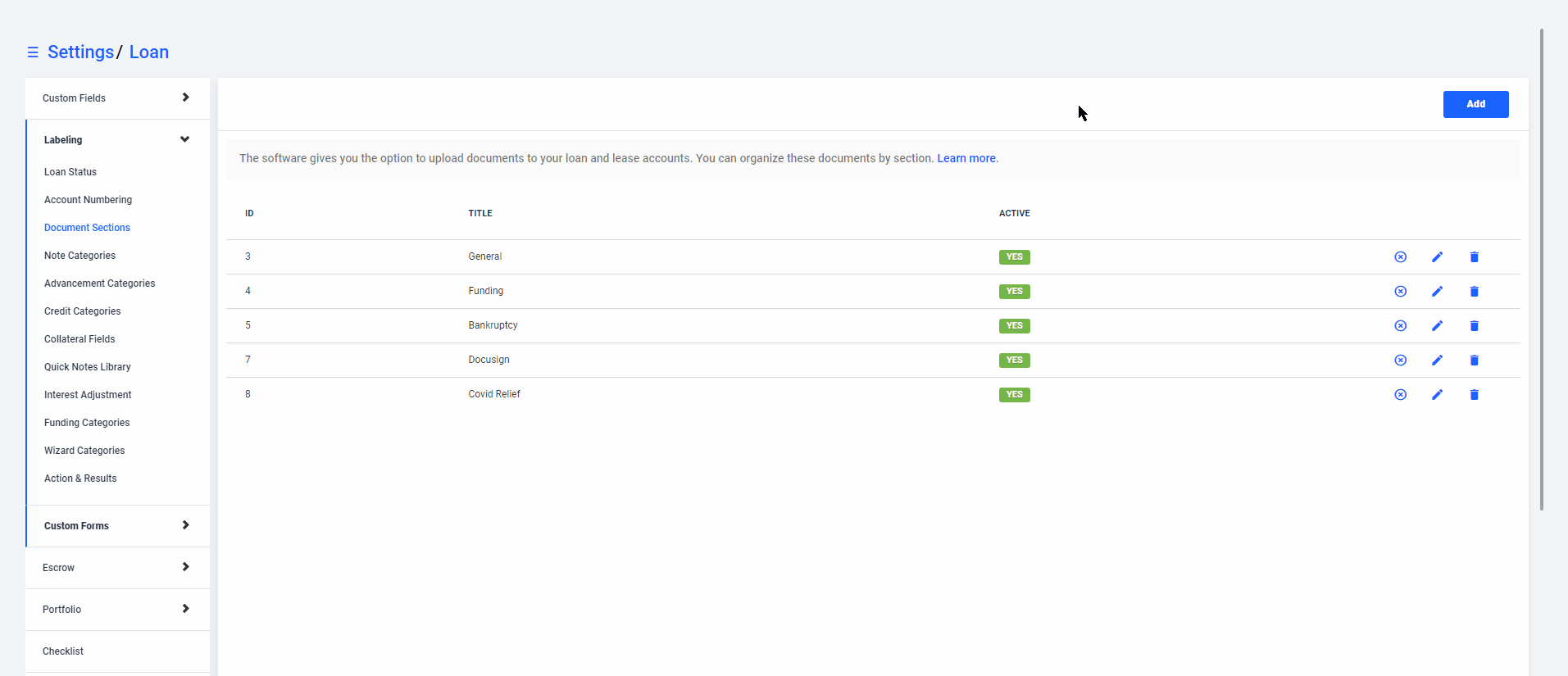Click the YES badge in Covid Relief row
This screenshot has height=676, width=1568.
[1014, 395]
